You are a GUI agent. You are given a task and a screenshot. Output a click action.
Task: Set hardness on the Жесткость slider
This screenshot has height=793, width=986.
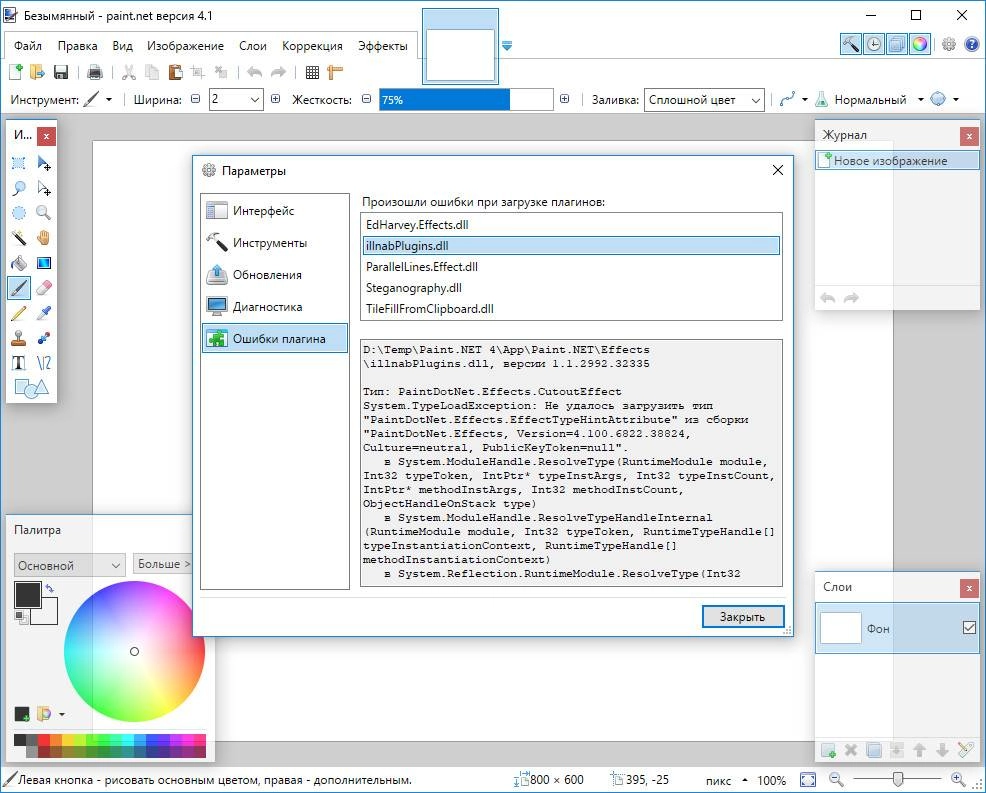click(x=466, y=99)
